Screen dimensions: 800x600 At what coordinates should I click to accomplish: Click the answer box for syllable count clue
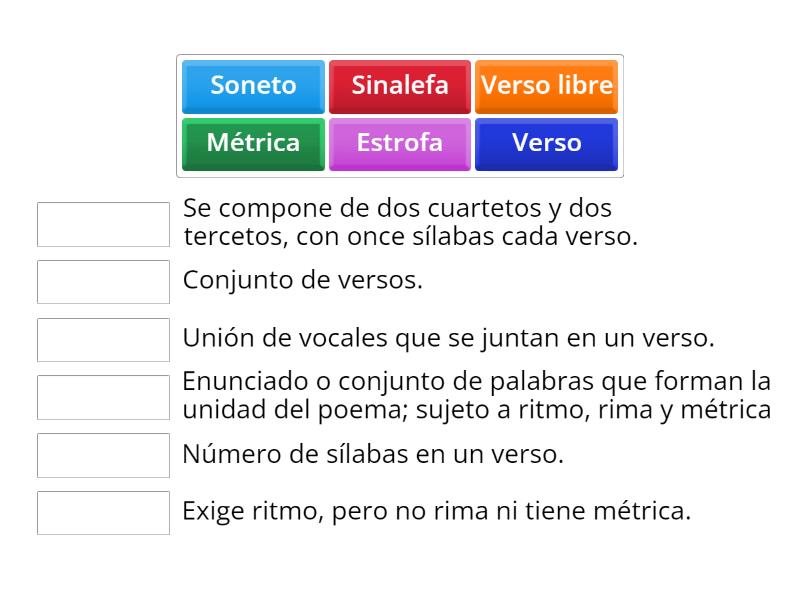click(x=103, y=455)
